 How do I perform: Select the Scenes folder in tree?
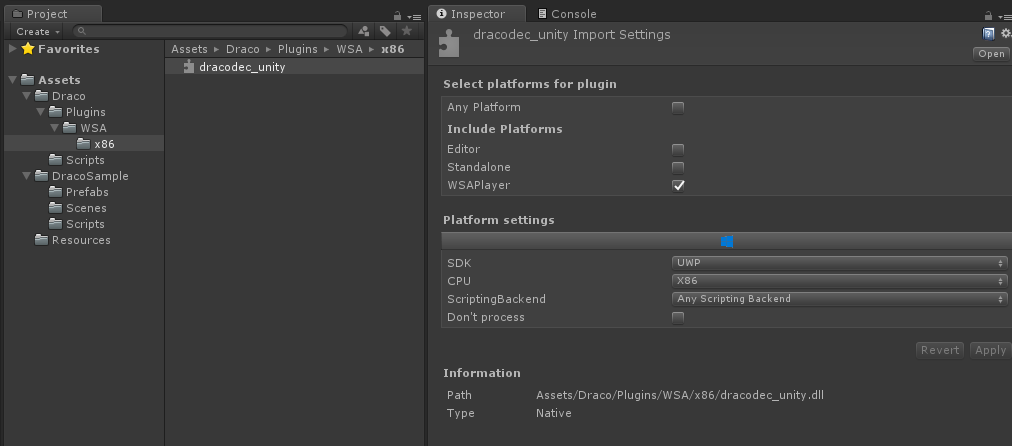86,208
